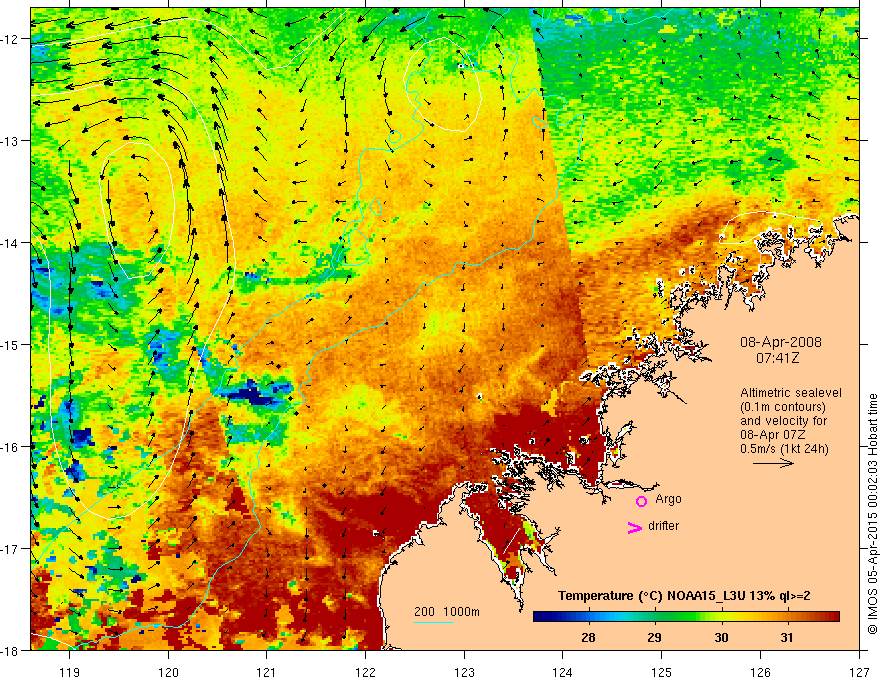Click the date text 08-Apr-2008
The image size is (880, 680).
click(781, 342)
